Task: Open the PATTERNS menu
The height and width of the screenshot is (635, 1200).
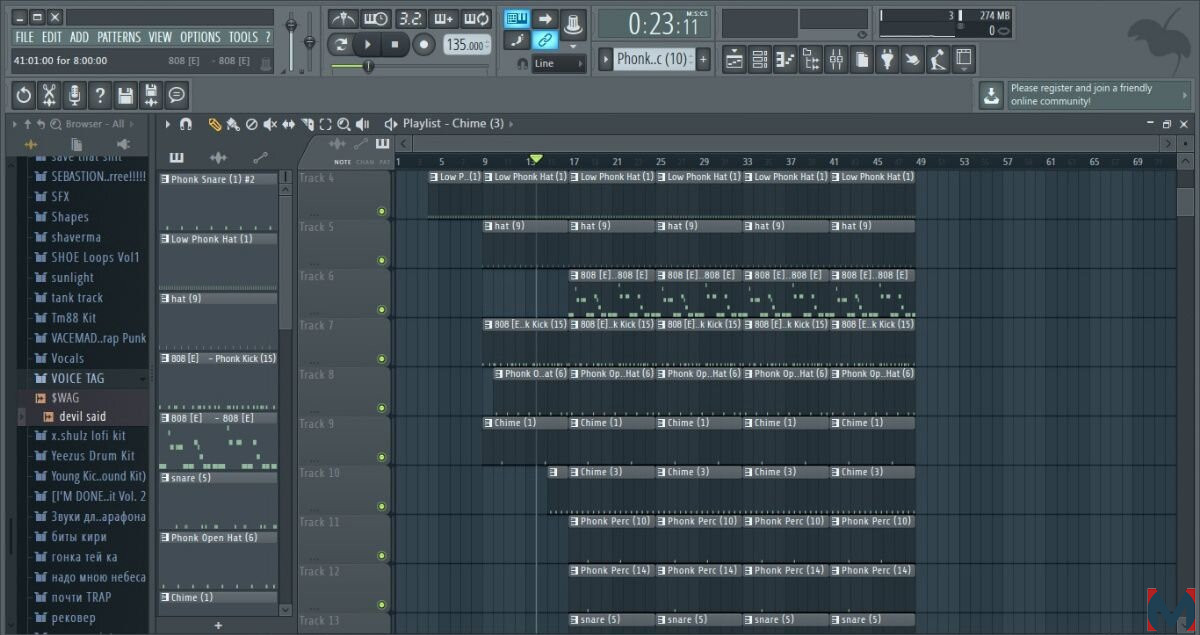Action: point(119,37)
